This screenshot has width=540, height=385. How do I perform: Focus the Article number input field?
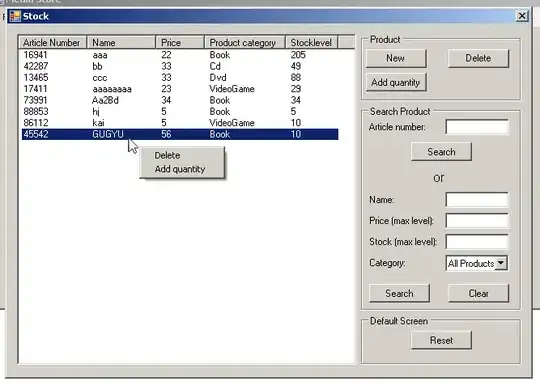[477, 127]
